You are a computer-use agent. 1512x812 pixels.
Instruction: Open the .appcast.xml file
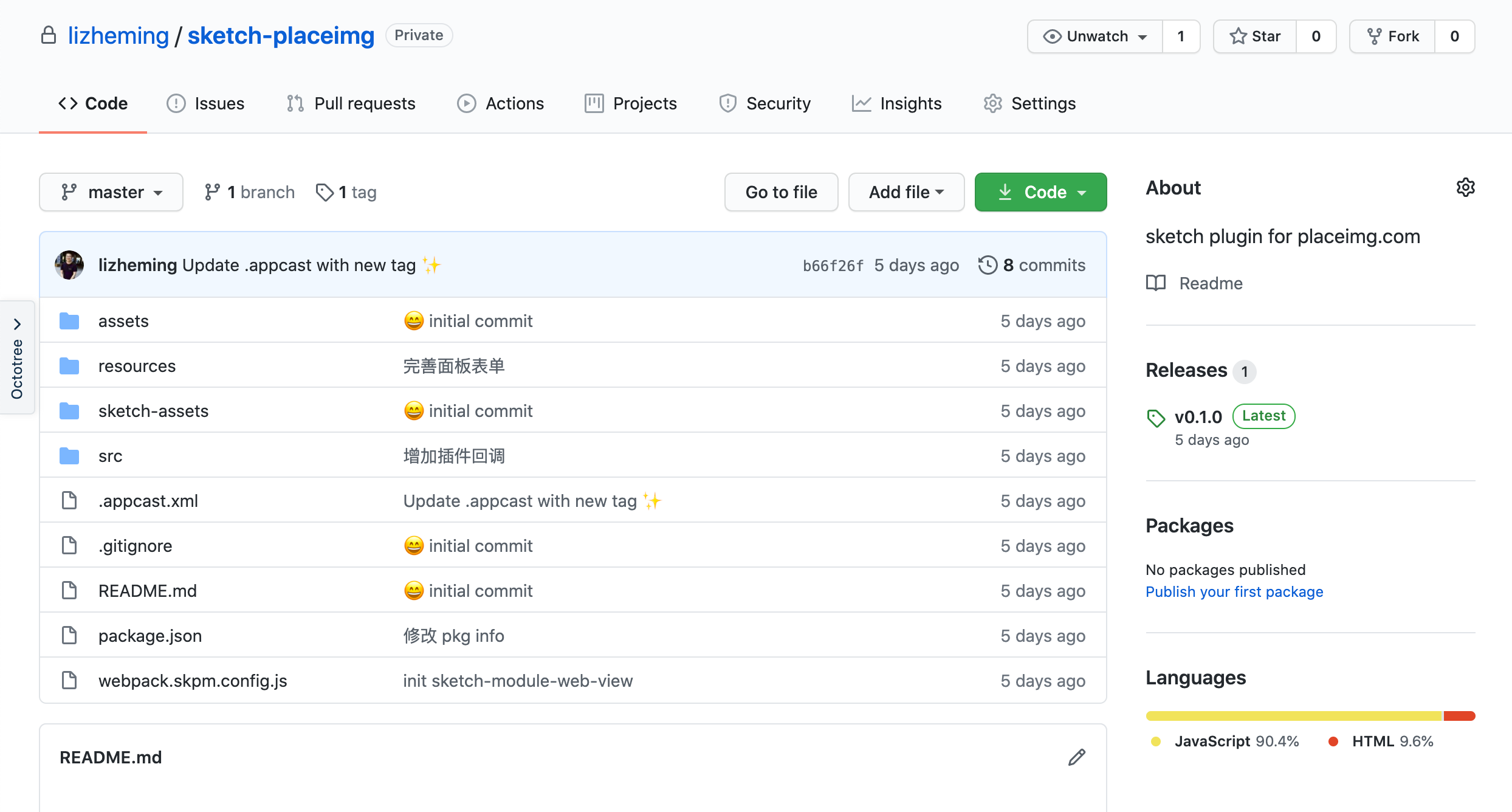click(x=148, y=501)
